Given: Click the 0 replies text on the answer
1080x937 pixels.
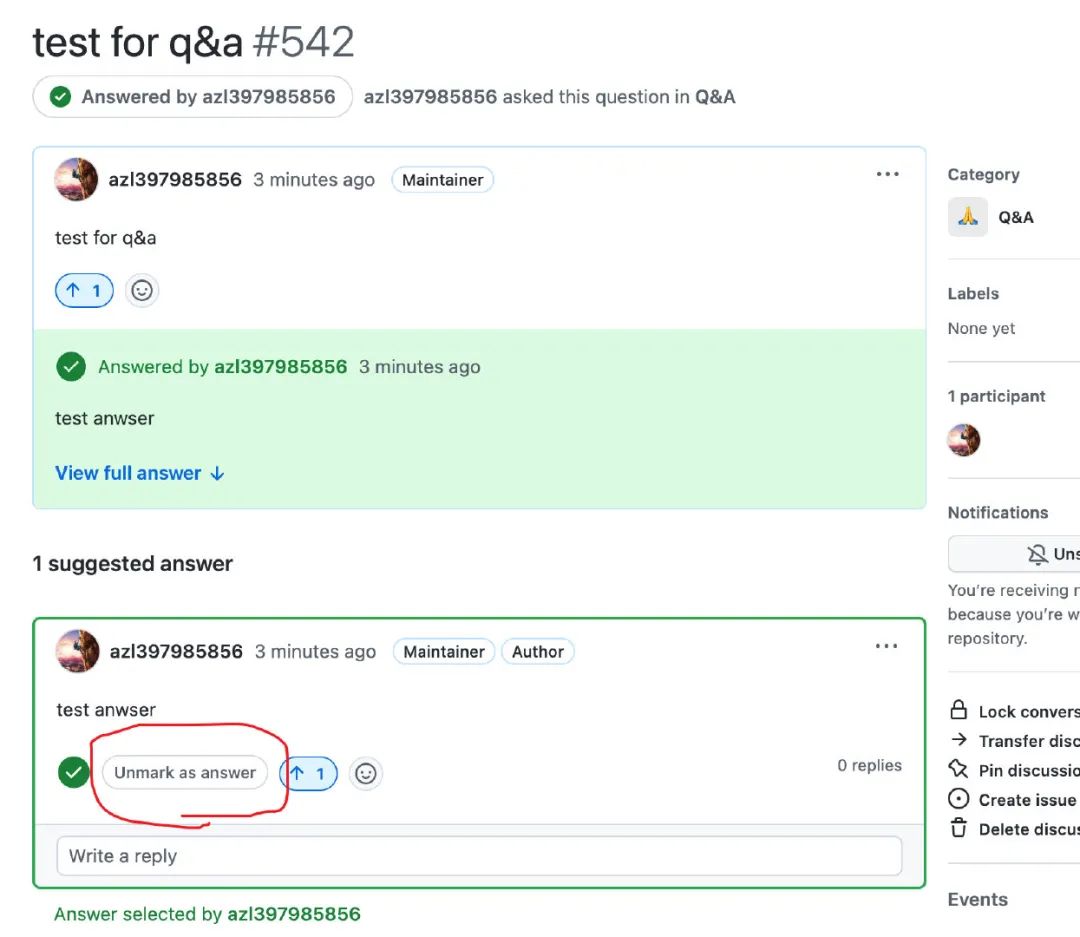Looking at the screenshot, I should click(869, 765).
